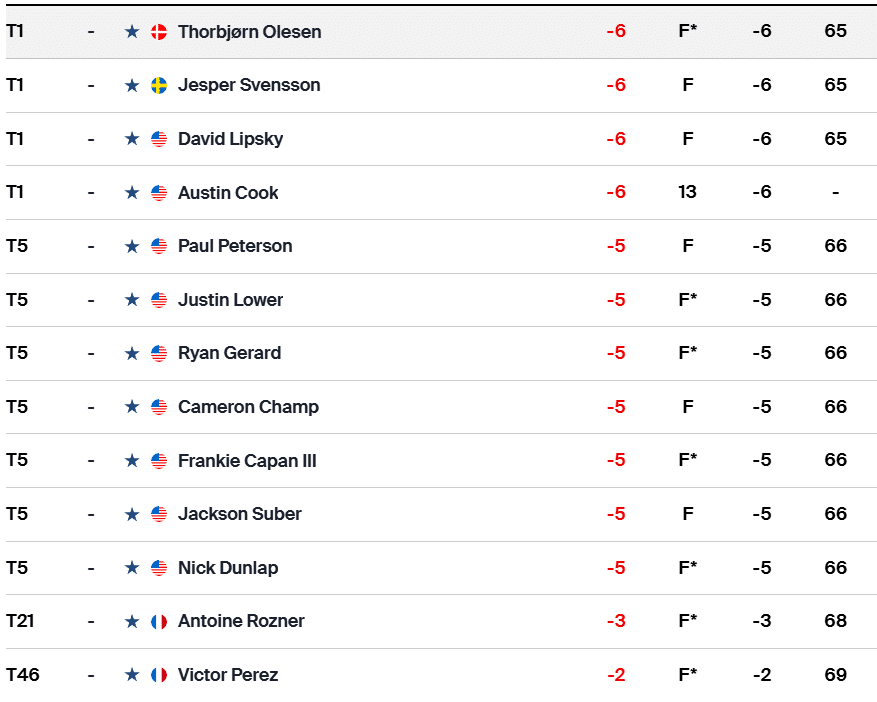
Task: Click Thorbjørn Olesen's red -6 total score
Action: pyautogui.click(x=616, y=32)
